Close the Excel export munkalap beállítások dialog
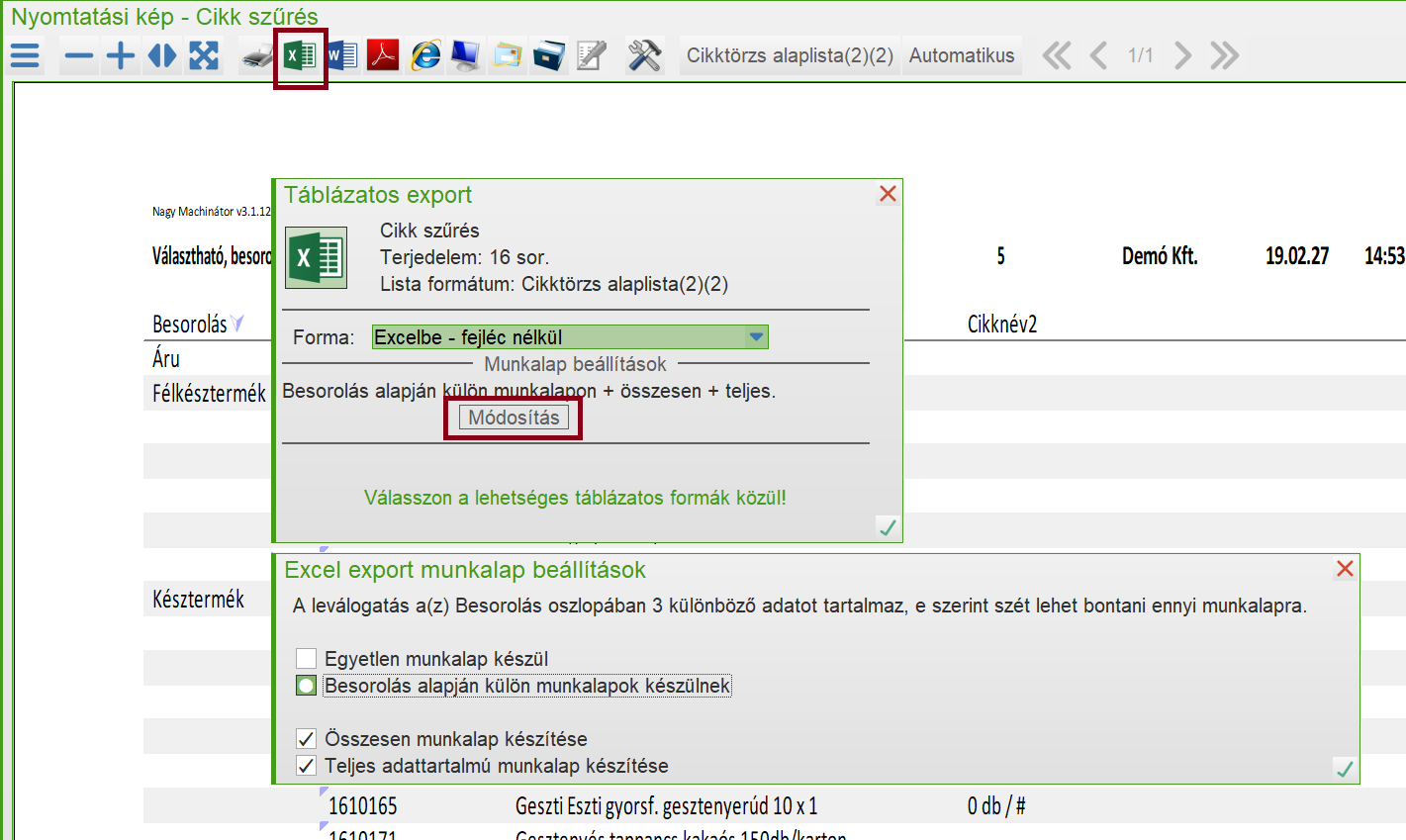The image size is (1406, 840). tap(1345, 569)
